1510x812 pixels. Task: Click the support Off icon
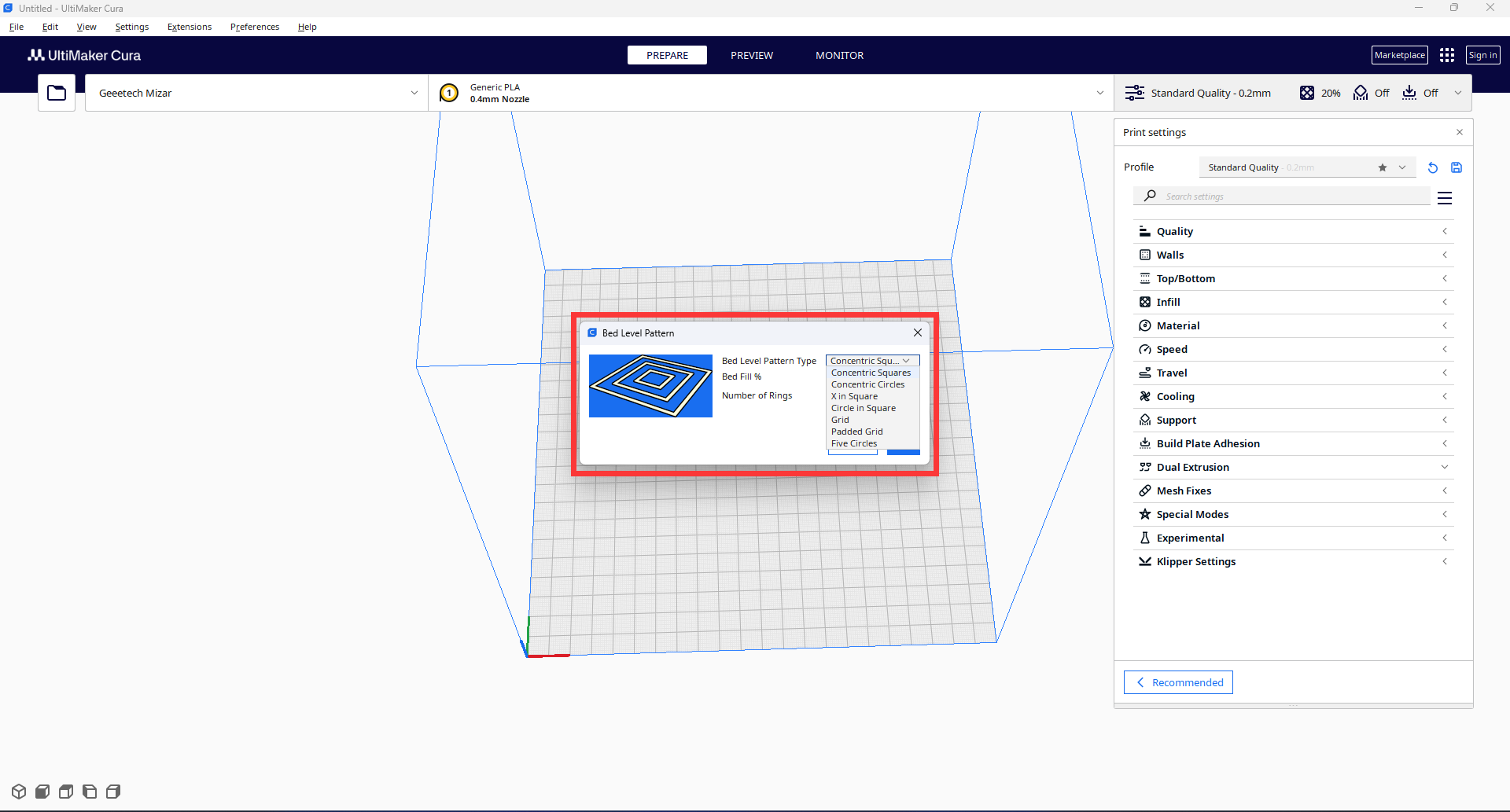pos(1361,93)
